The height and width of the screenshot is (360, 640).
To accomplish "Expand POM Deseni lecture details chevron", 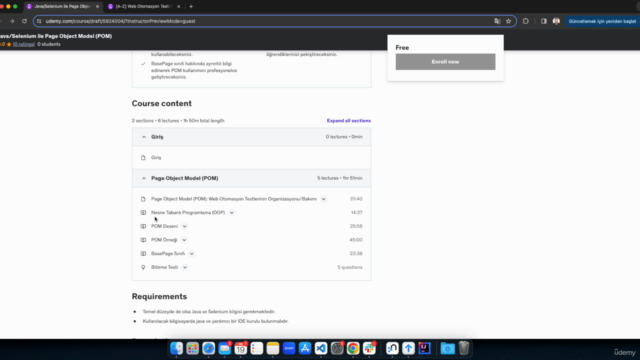I will click(x=184, y=226).
